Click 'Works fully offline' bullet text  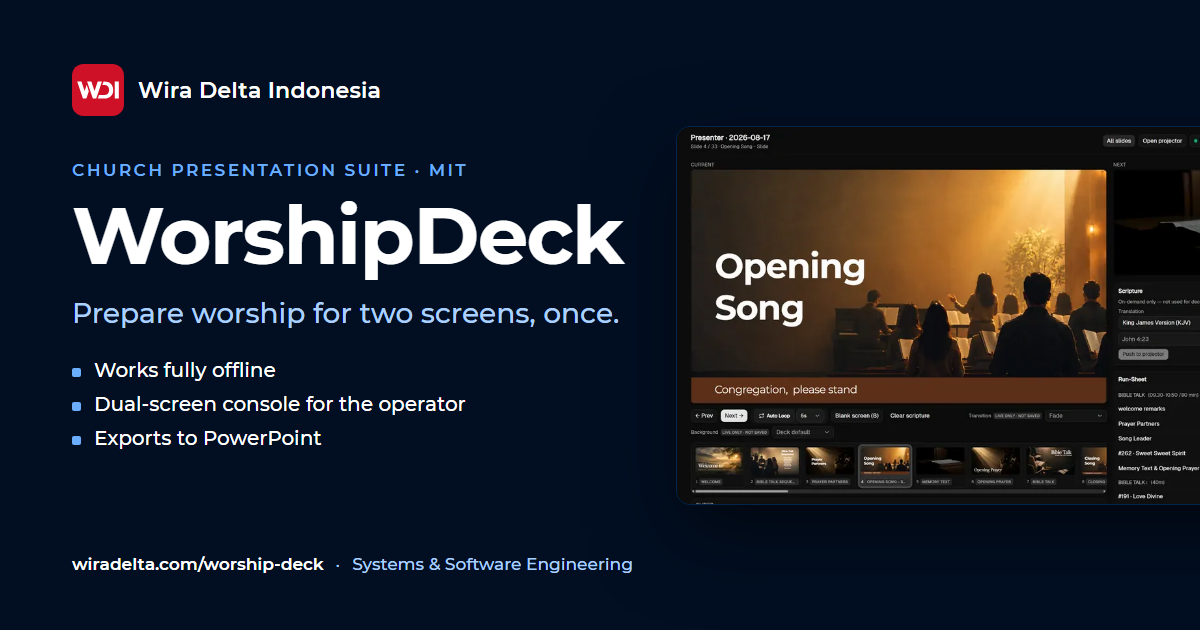pyautogui.click(x=185, y=370)
